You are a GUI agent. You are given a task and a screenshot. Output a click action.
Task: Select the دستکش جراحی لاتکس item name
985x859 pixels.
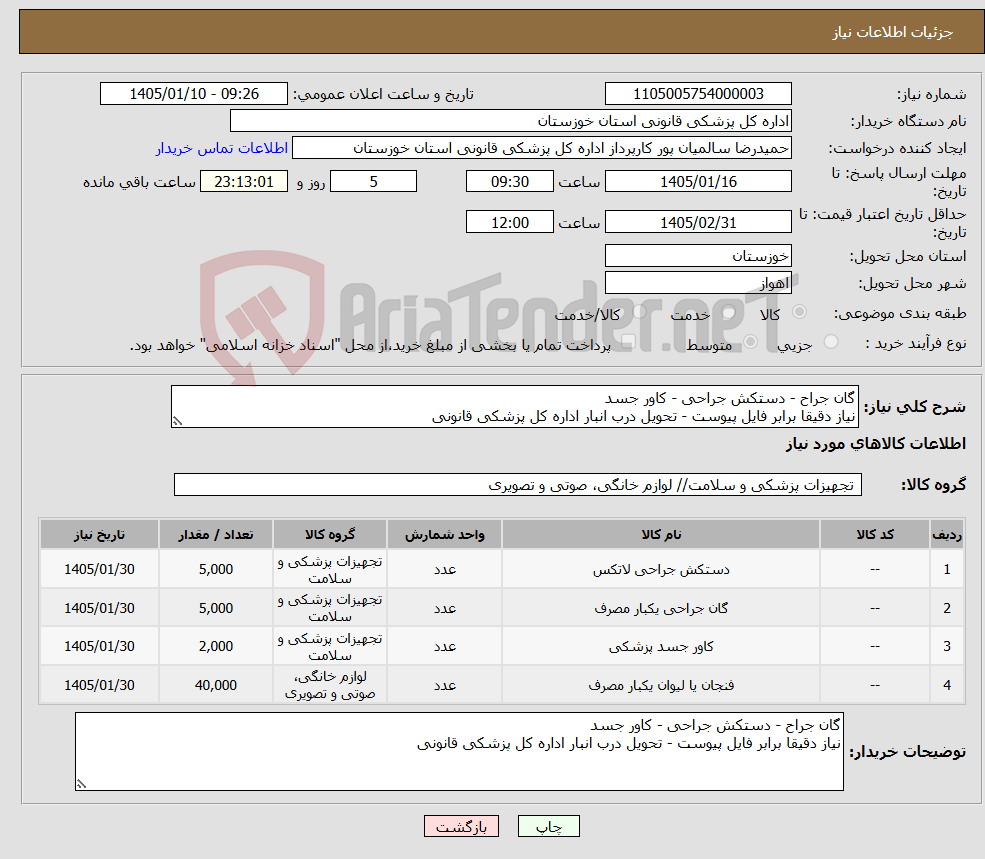tap(661, 569)
